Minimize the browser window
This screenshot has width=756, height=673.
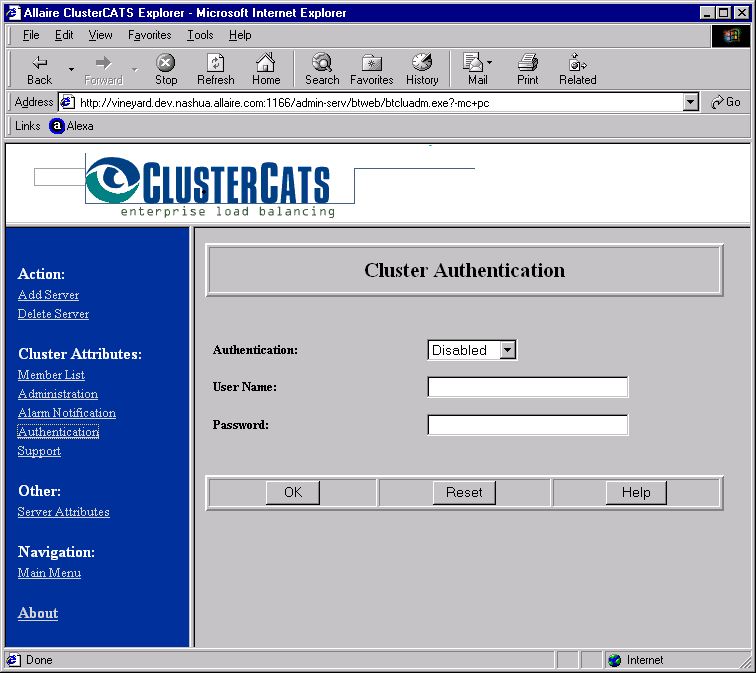coord(707,13)
